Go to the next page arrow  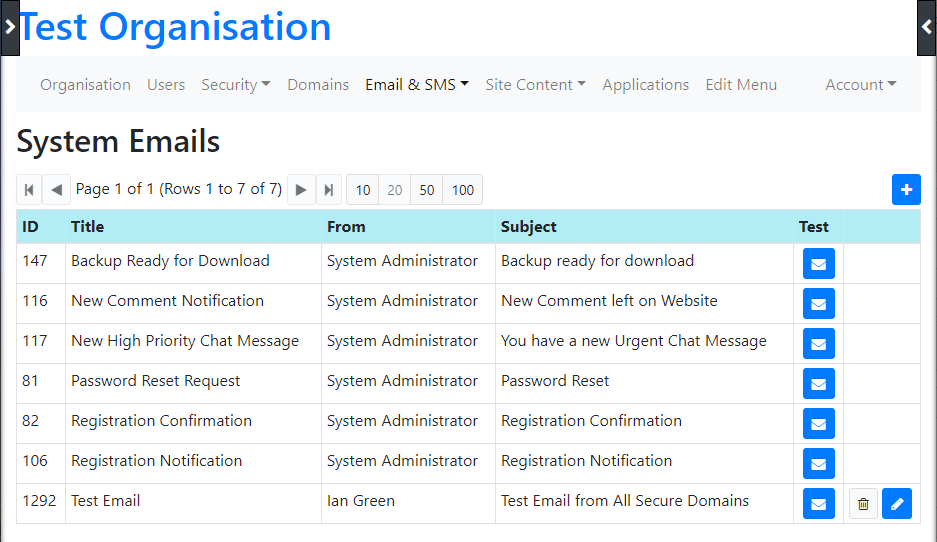pos(301,190)
